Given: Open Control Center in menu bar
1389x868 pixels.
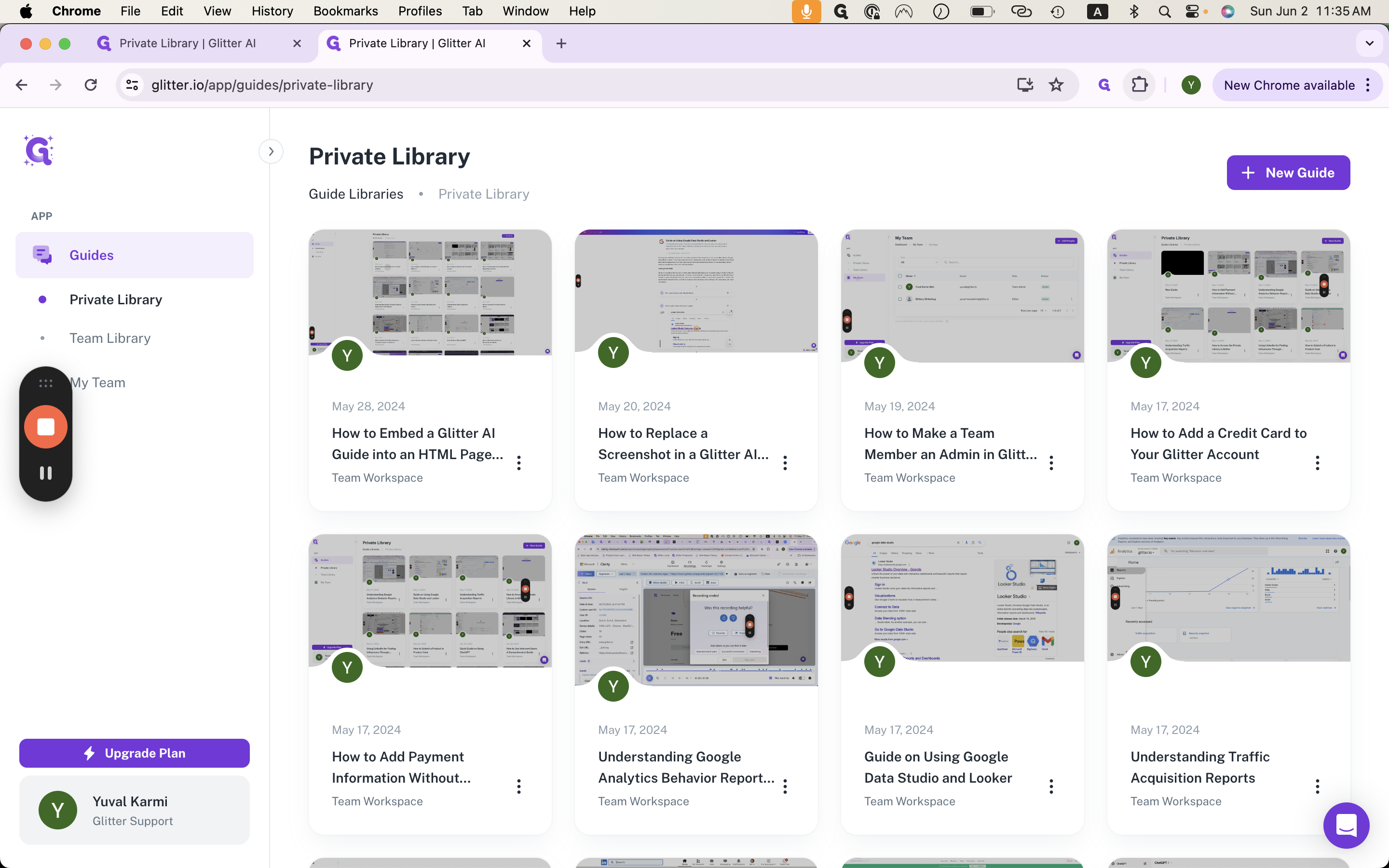Looking at the screenshot, I should pyautogui.click(x=1192, y=11).
